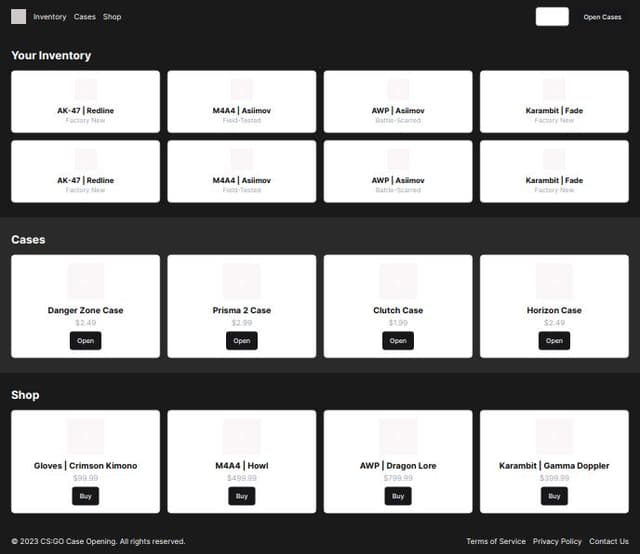
Task: Click the $1.99 Clutch Case price
Action: click(x=398, y=323)
